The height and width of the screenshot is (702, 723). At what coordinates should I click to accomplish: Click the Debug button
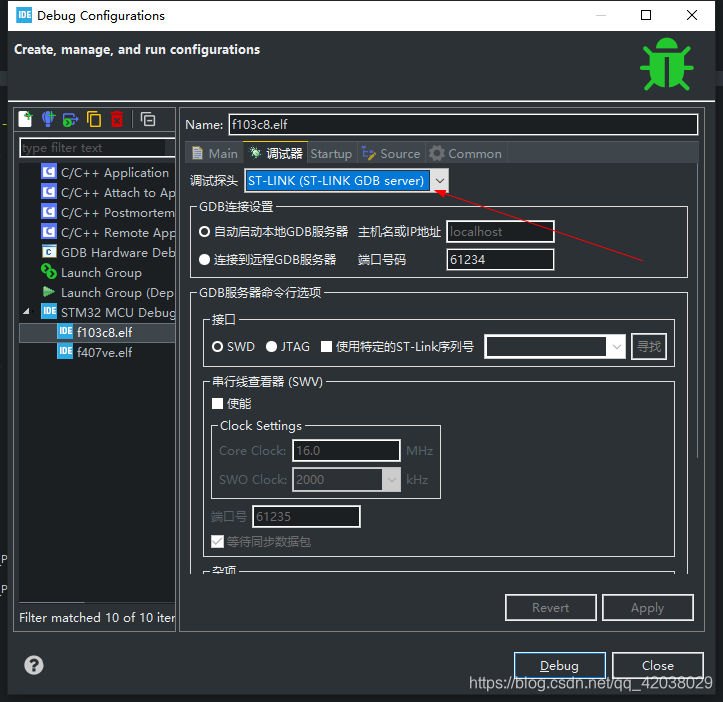[x=560, y=666]
